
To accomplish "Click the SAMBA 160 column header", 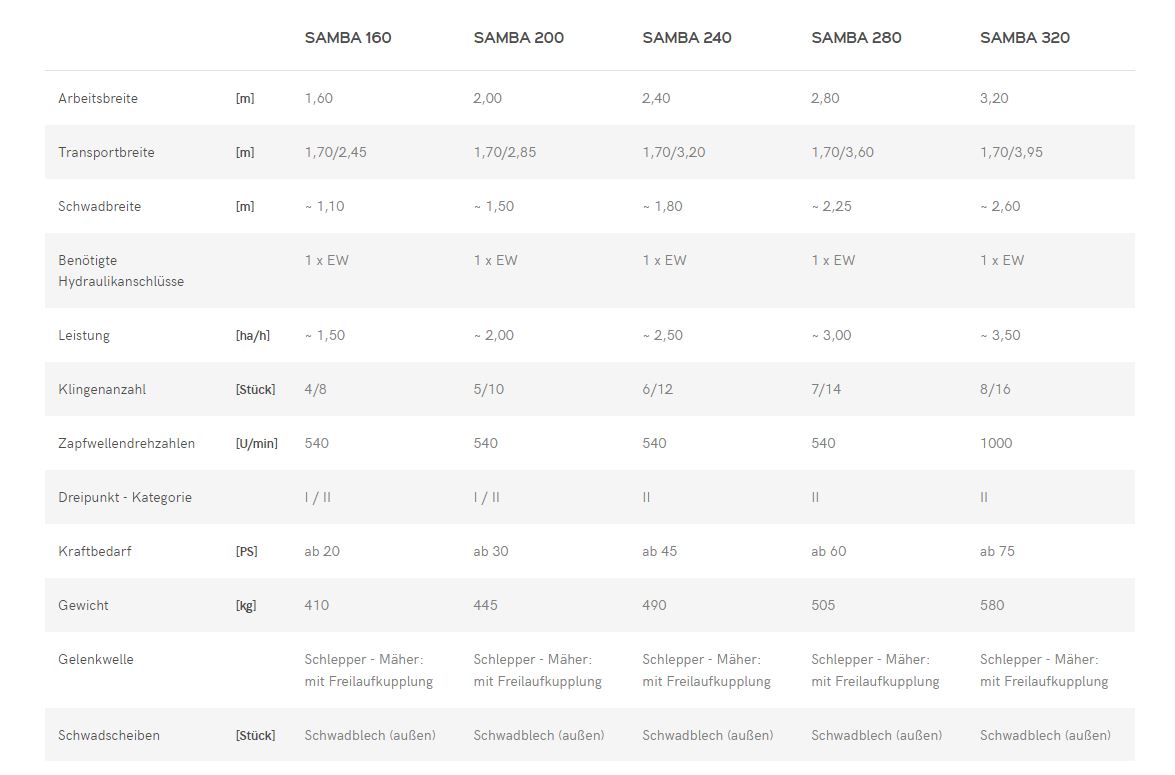I will (348, 37).
